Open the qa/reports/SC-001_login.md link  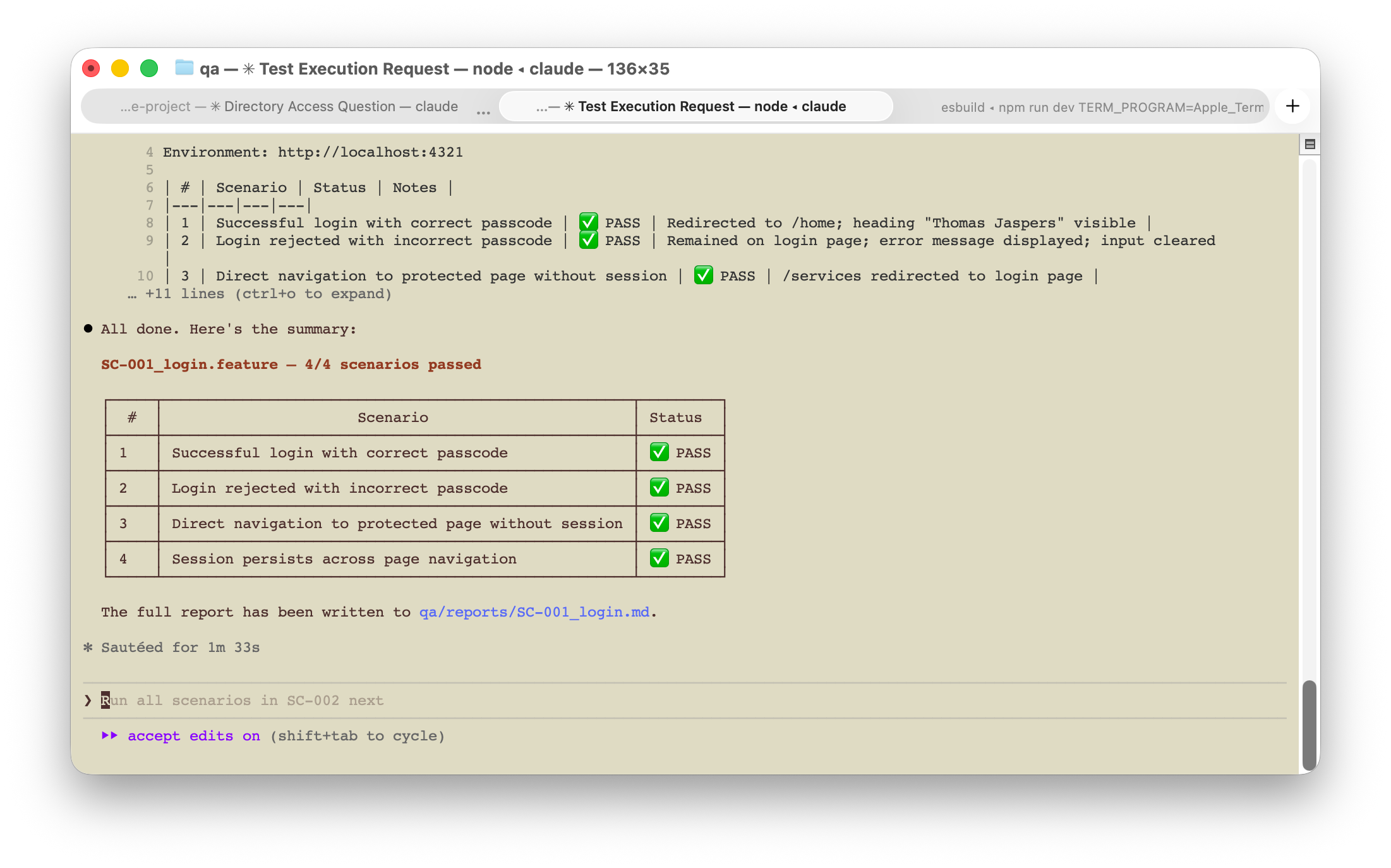click(534, 612)
